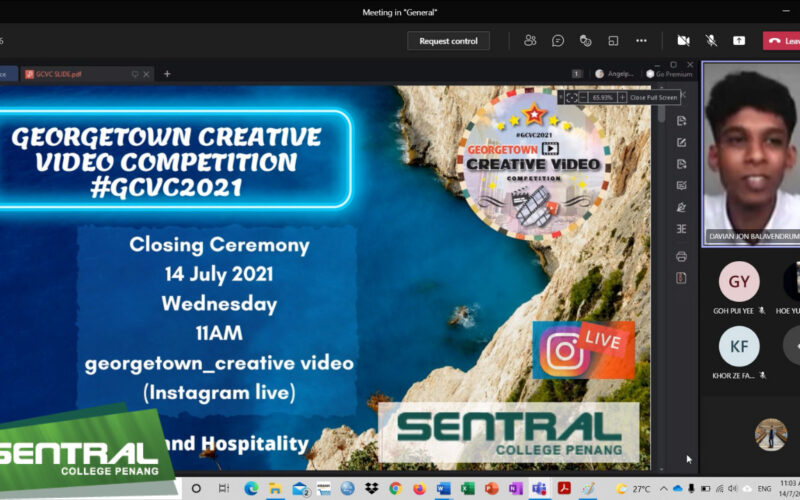
Task: Open Adobe Acrobat from taskbar
Action: point(564,488)
